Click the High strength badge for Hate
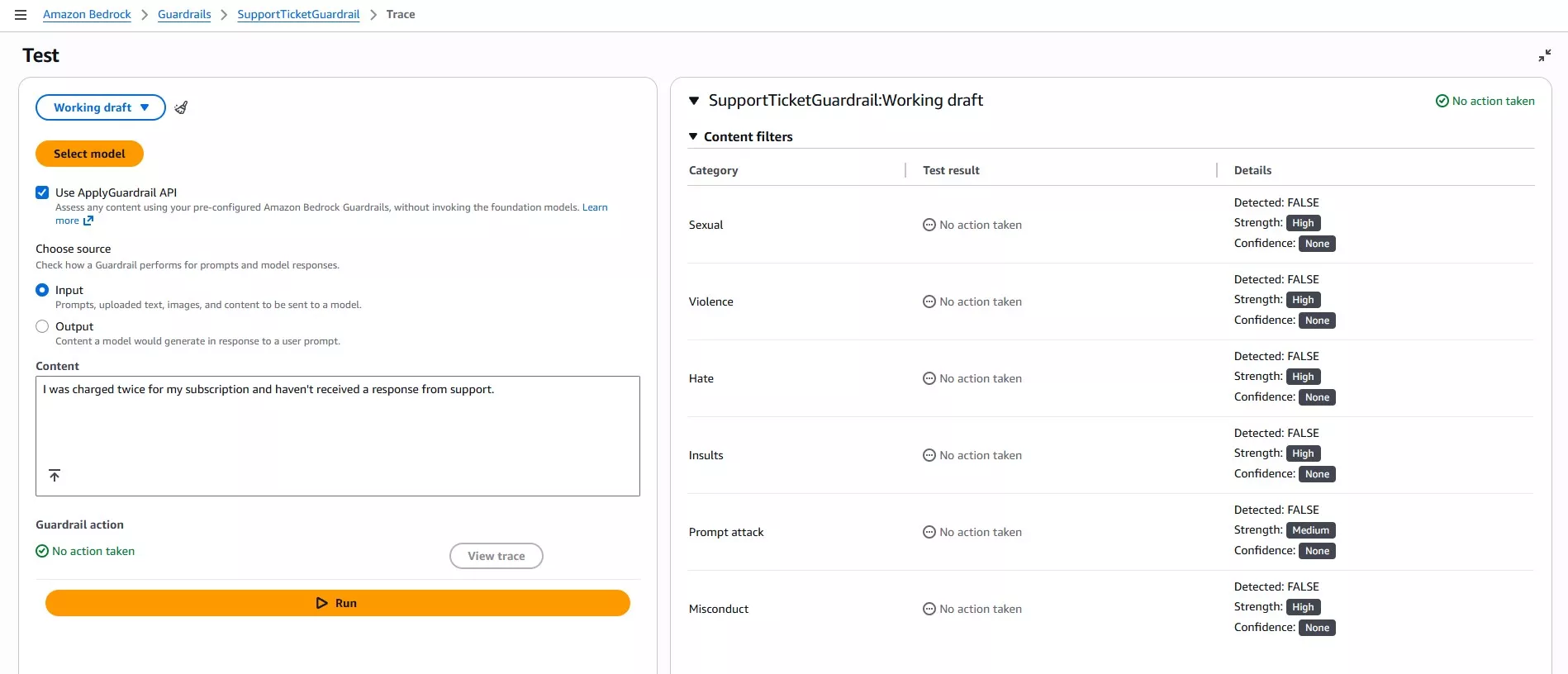The height and width of the screenshot is (674, 1568). (1304, 377)
